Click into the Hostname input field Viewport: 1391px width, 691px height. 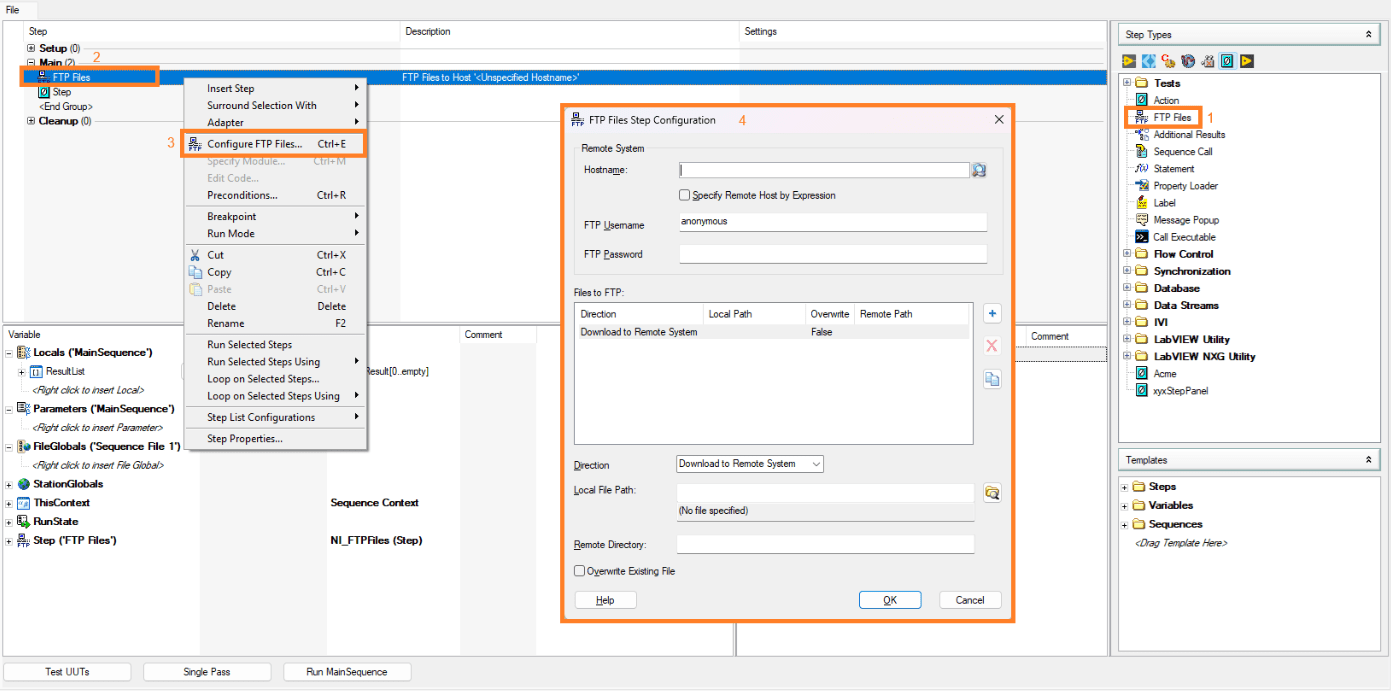click(x=824, y=170)
